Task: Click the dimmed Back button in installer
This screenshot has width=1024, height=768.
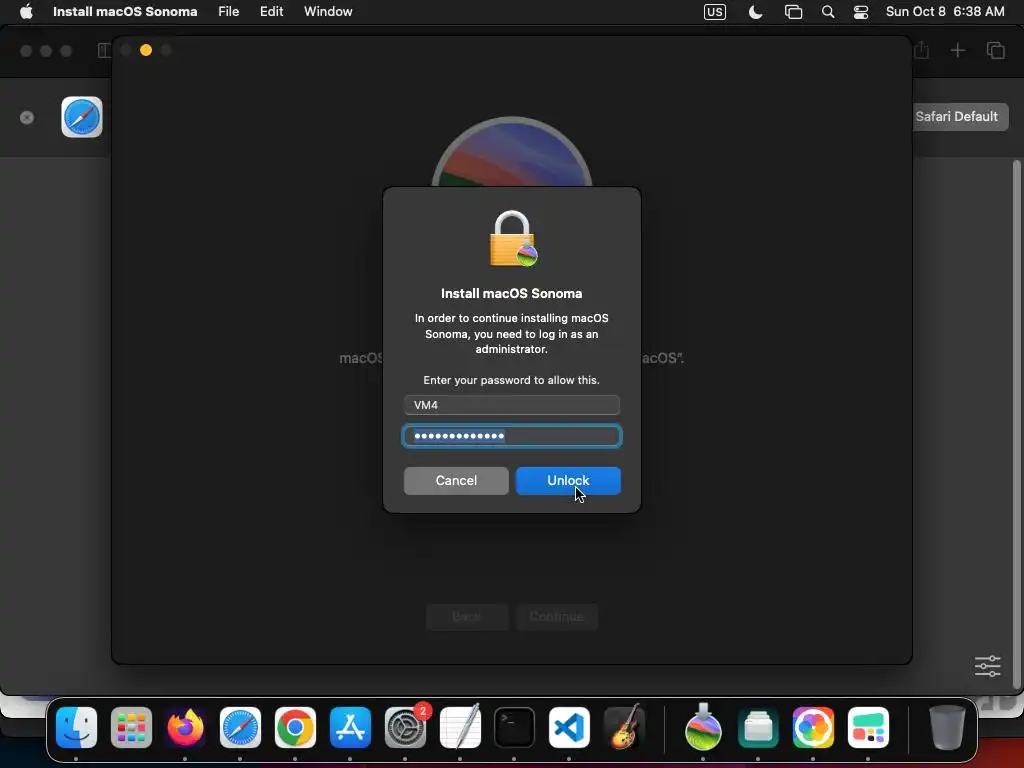Action: pos(467,616)
